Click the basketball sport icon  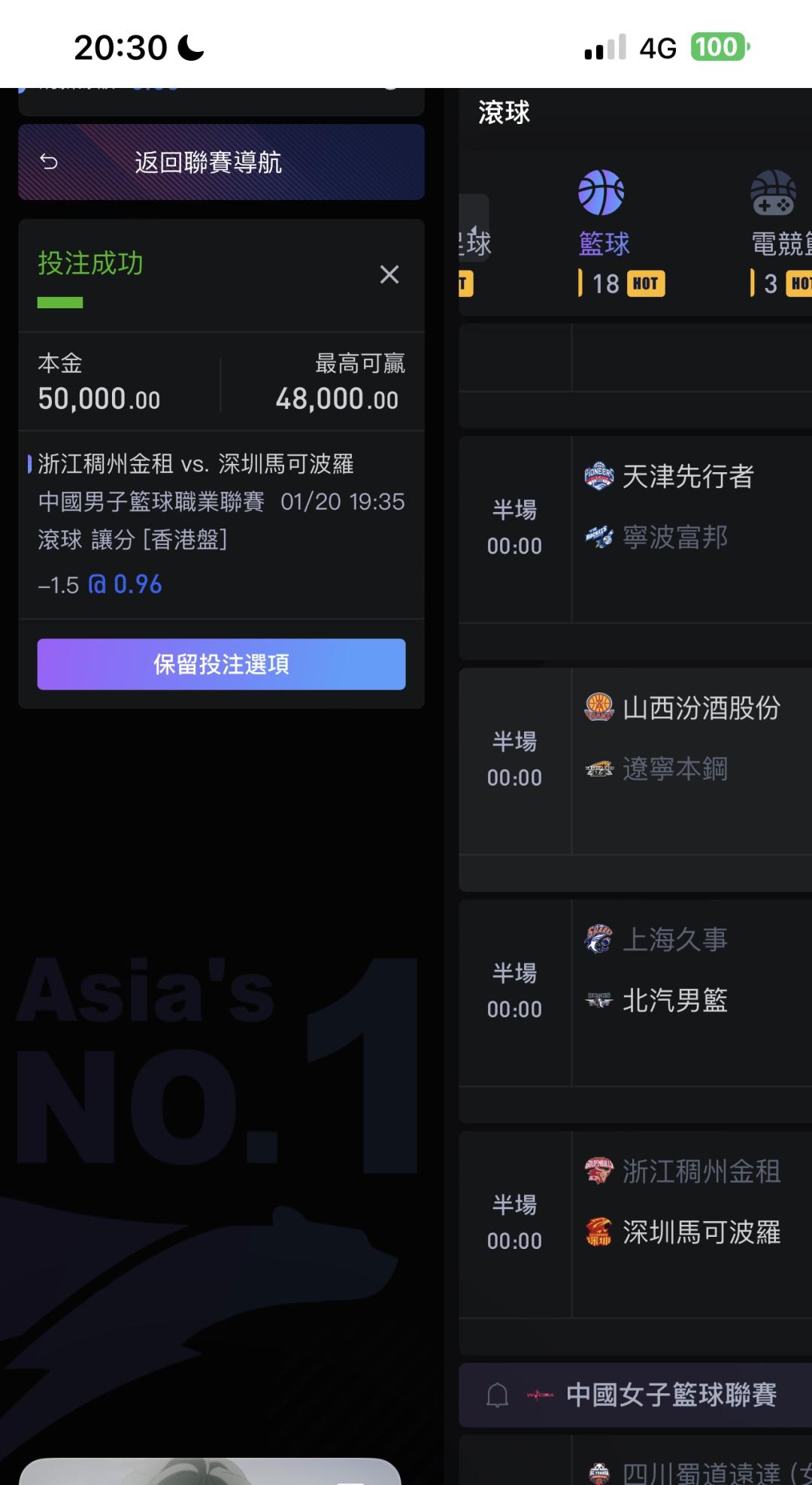click(601, 192)
